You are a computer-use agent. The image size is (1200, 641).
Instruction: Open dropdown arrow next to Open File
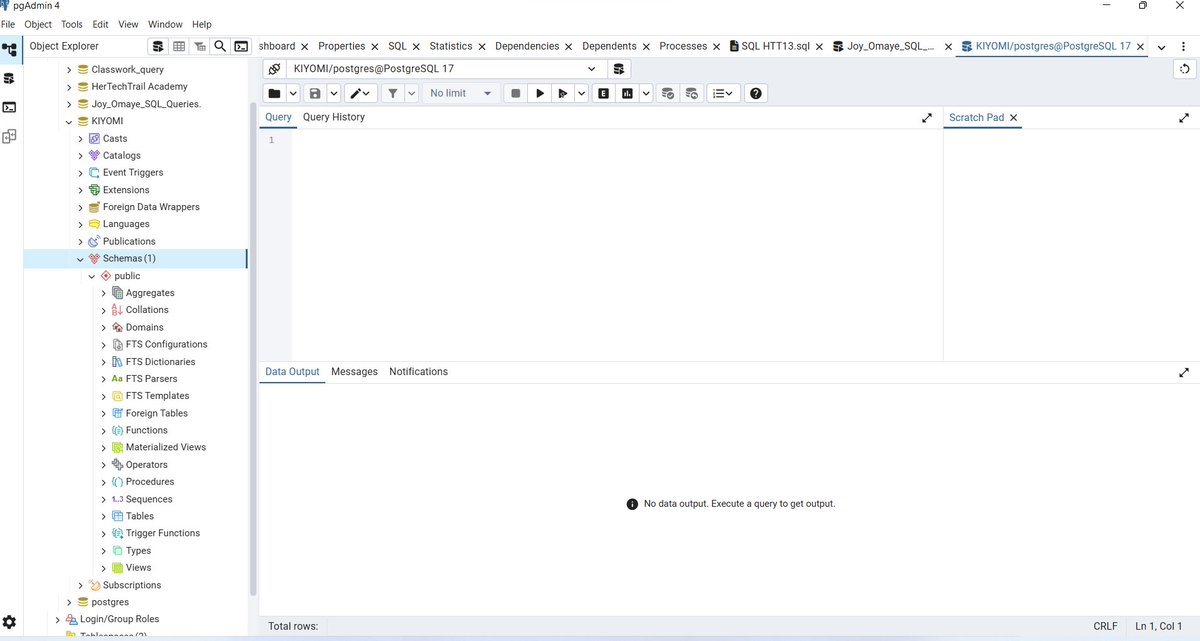coord(293,93)
